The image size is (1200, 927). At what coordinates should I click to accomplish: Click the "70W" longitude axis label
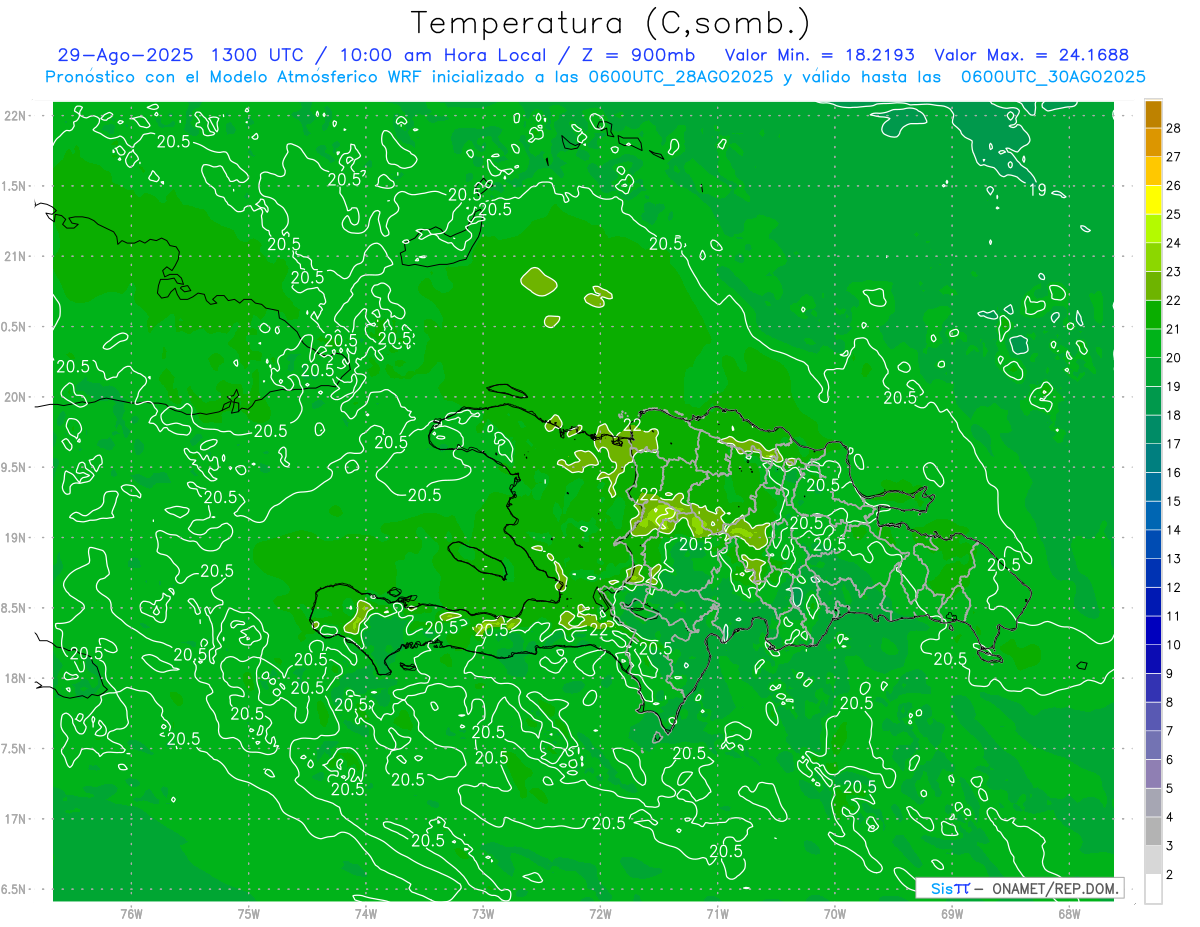point(835,913)
